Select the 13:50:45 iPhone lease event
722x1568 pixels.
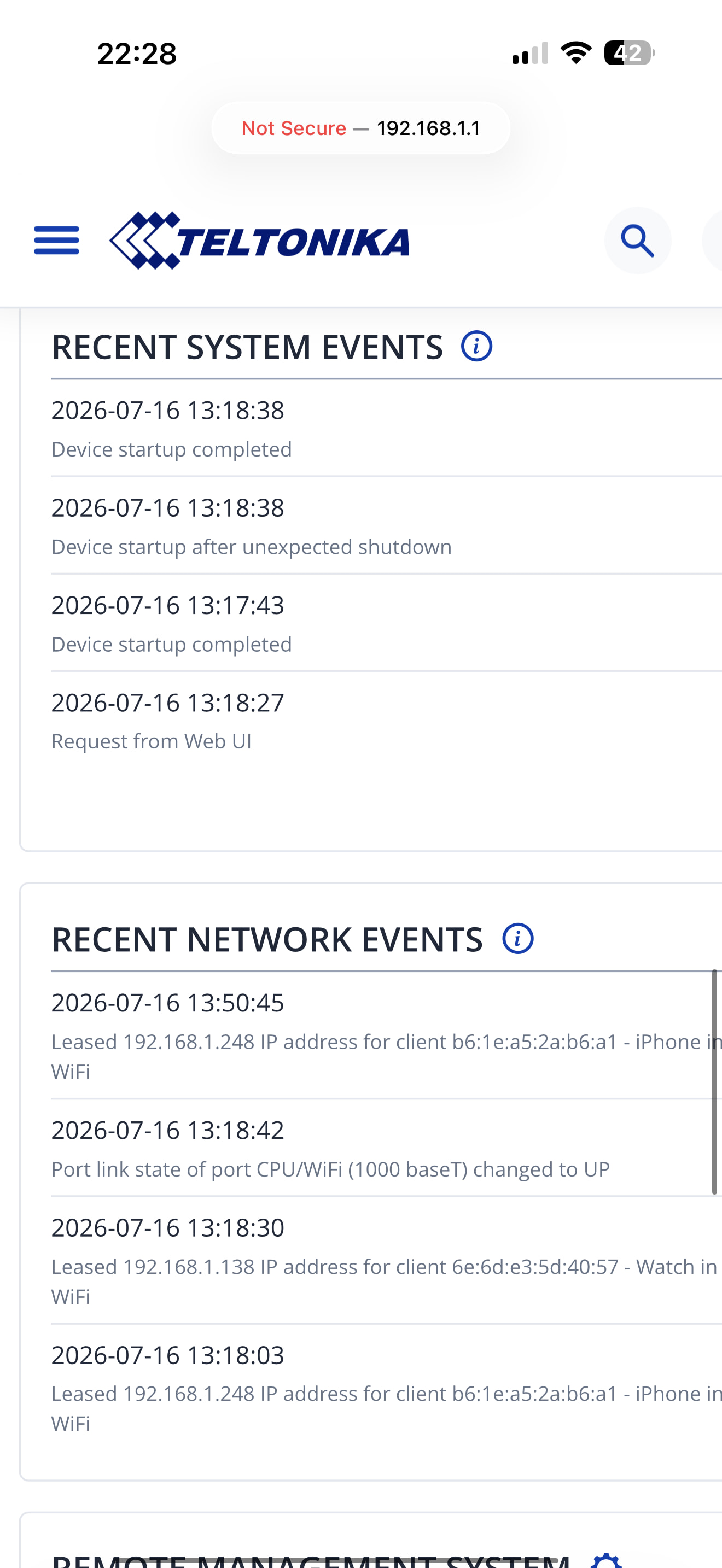coord(387,1035)
